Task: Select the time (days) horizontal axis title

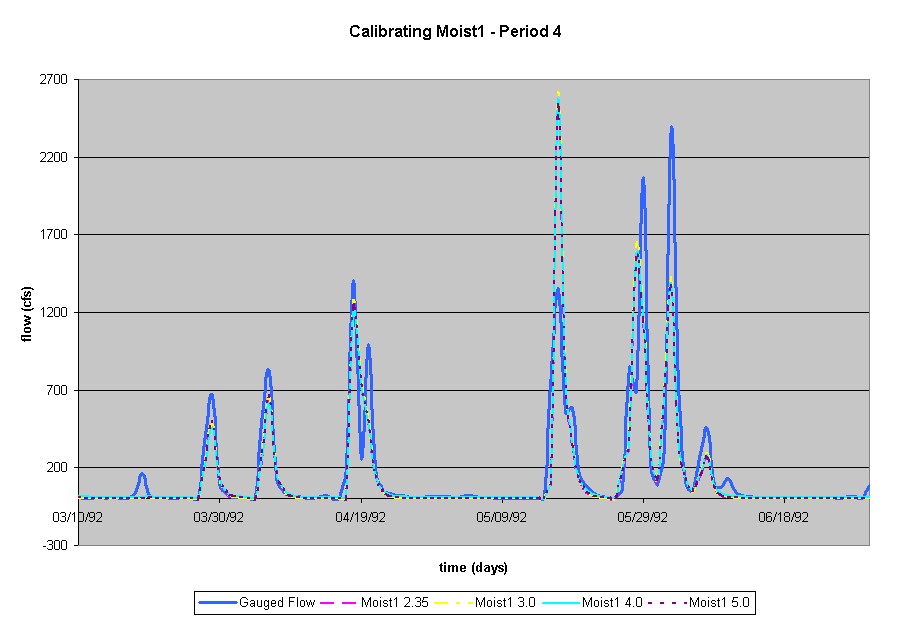Action: coord(473,568)
